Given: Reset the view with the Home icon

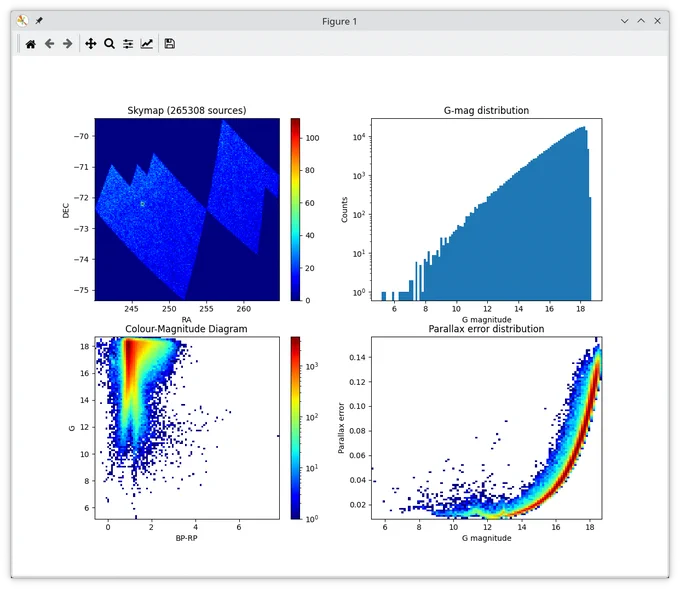Looking at the screenshot, I should (30, 44).
